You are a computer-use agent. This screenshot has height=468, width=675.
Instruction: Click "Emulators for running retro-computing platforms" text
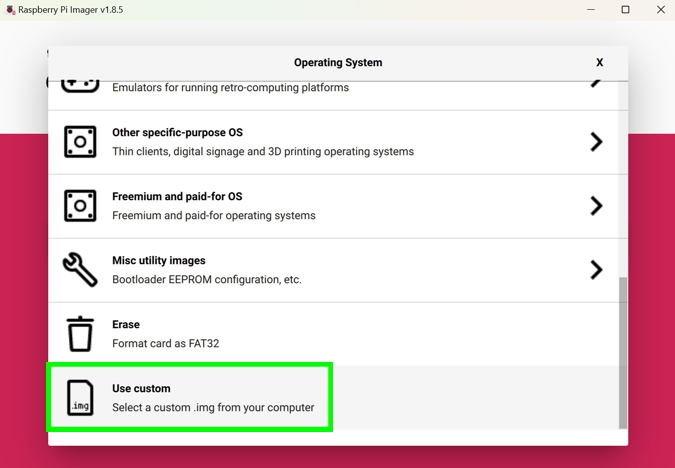(230, 88)
